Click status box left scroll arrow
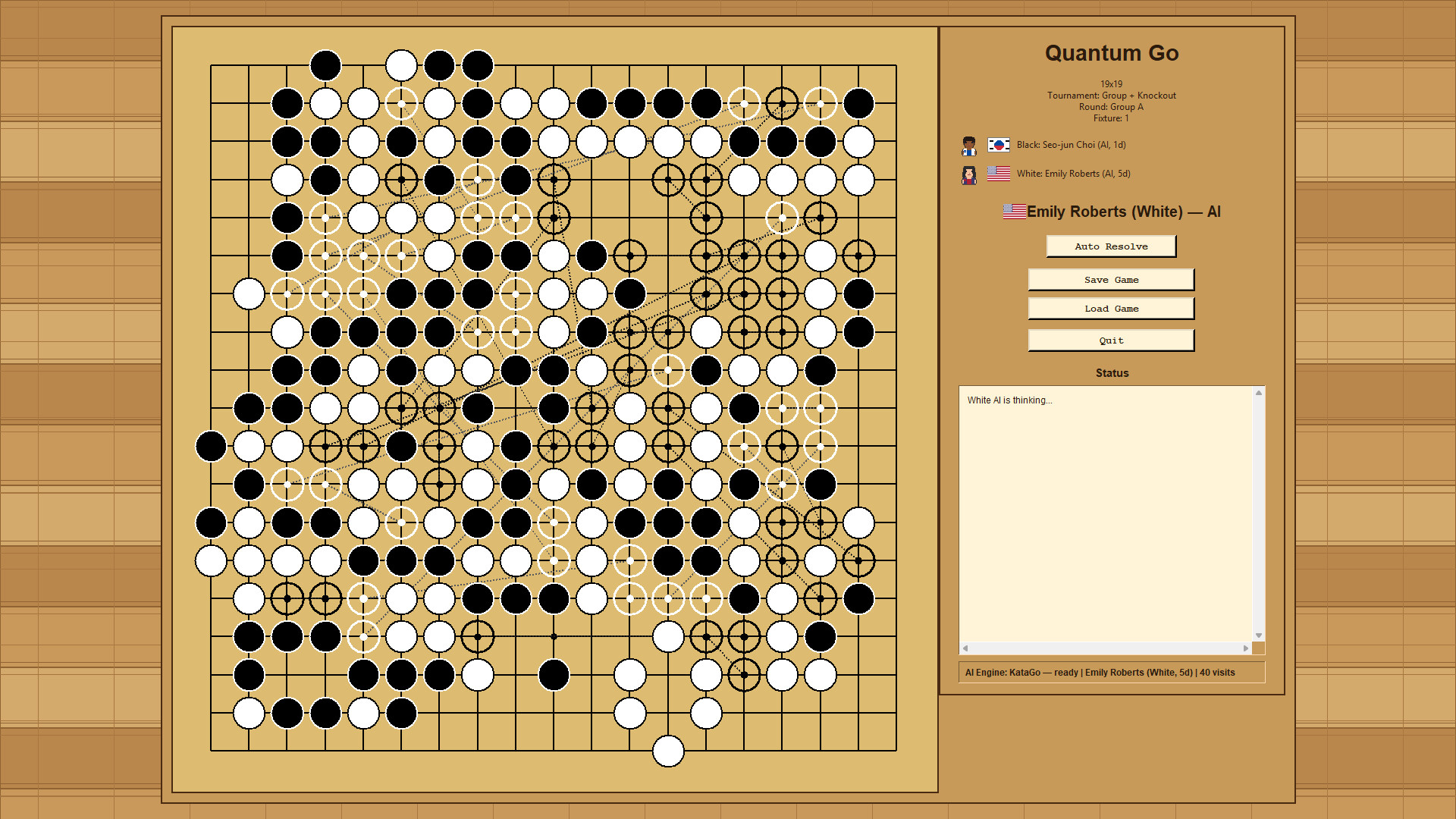The height and width of the screenshot is (819, 1456). pos(965,648)
